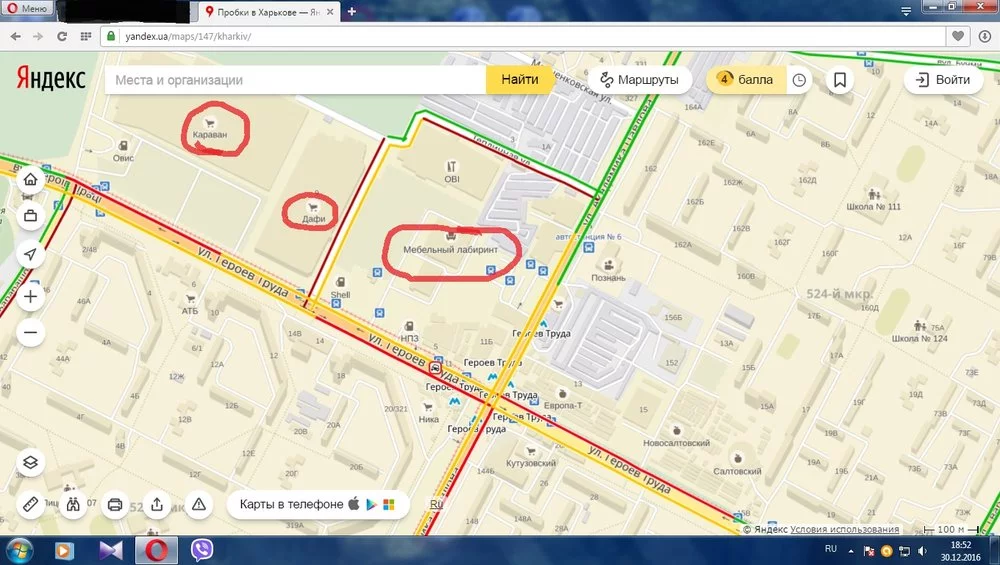1000x565 pixels.
Task: Open a new browser tab with plus
Action: [x=351, y=11]
